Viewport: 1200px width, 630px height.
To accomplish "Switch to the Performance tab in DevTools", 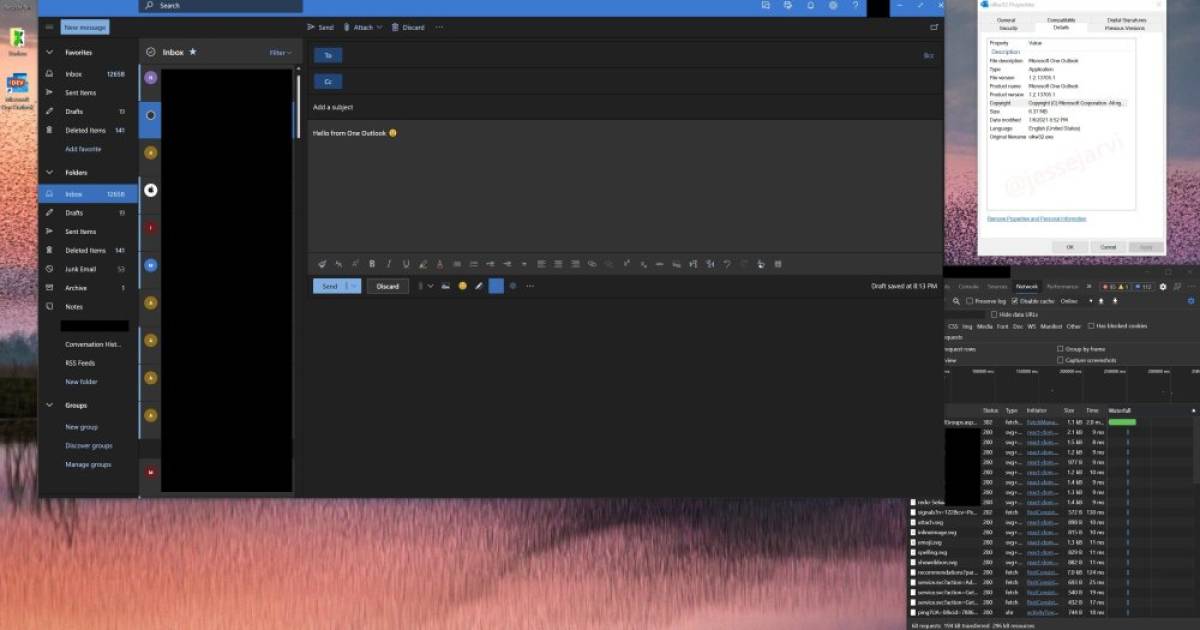I will [x=1061, y=287].
